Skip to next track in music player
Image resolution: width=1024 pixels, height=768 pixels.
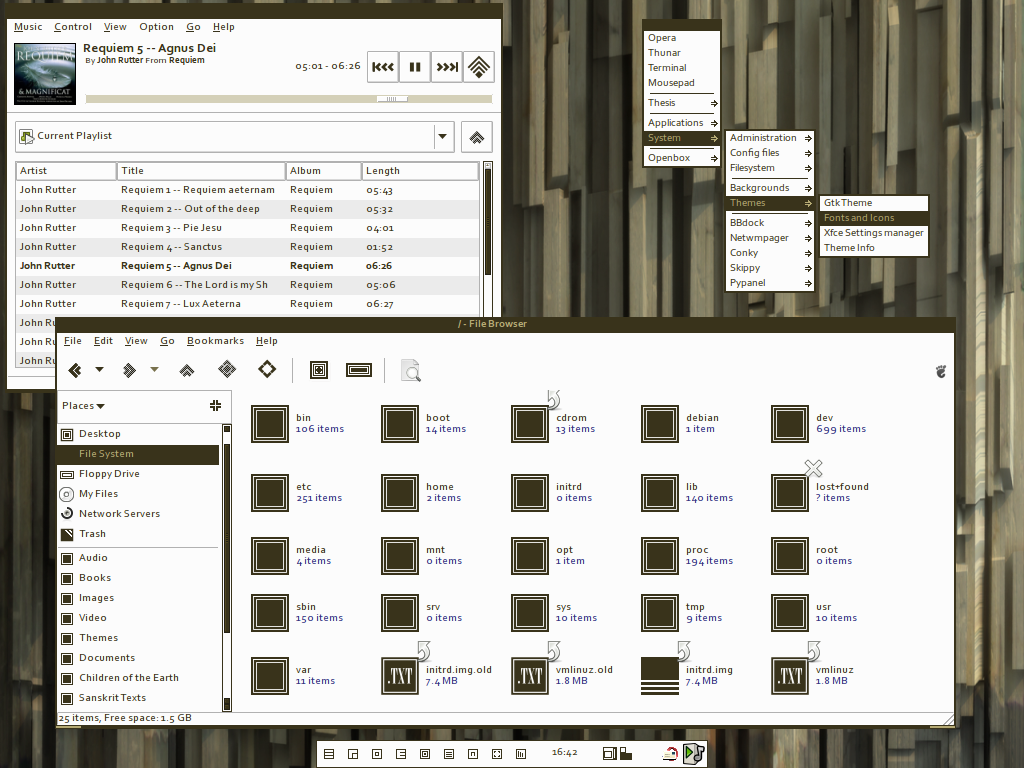[x=447, y=67]
